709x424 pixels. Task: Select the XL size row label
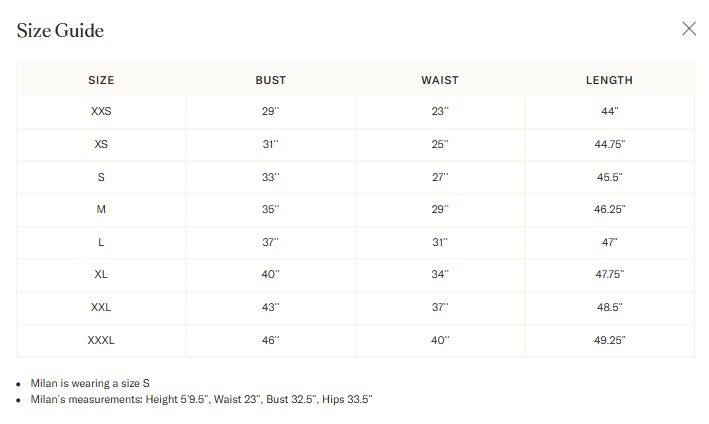pyautogui.click(x=101, y=274)
